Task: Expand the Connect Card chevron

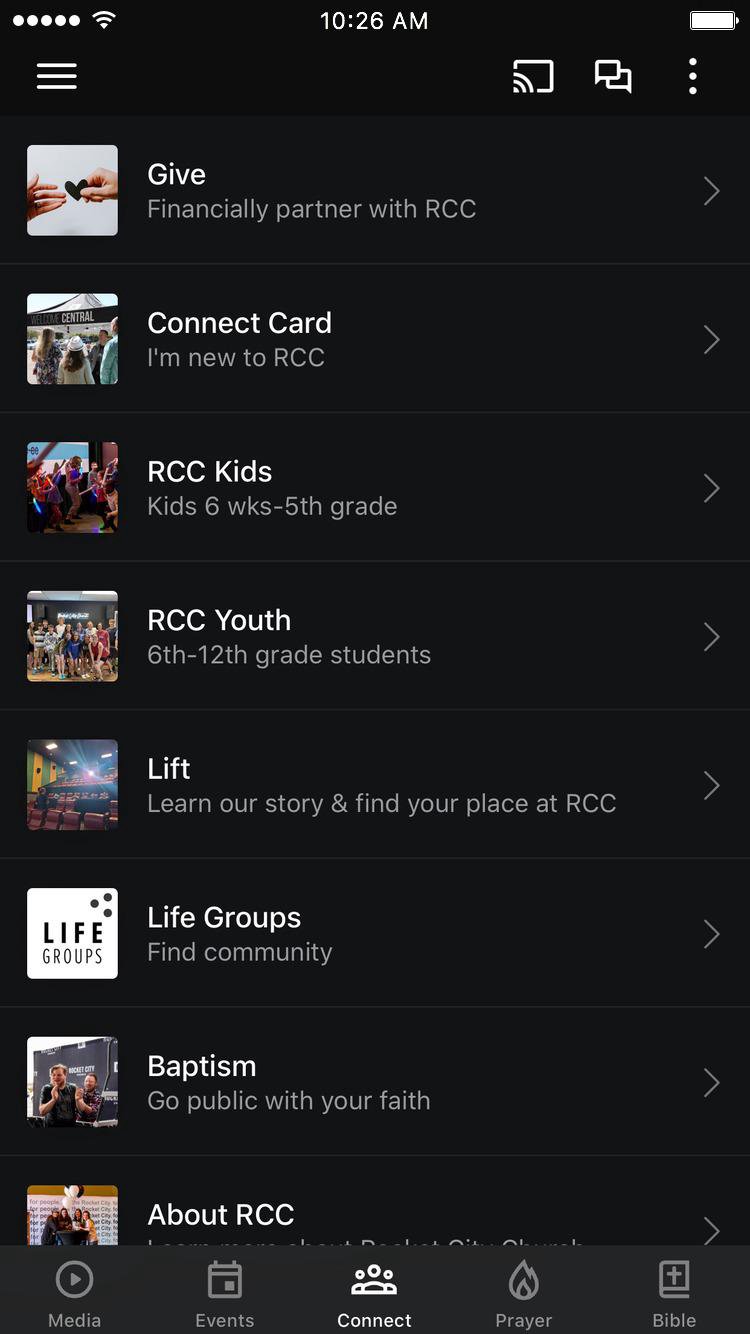Action: coord(711,340)
